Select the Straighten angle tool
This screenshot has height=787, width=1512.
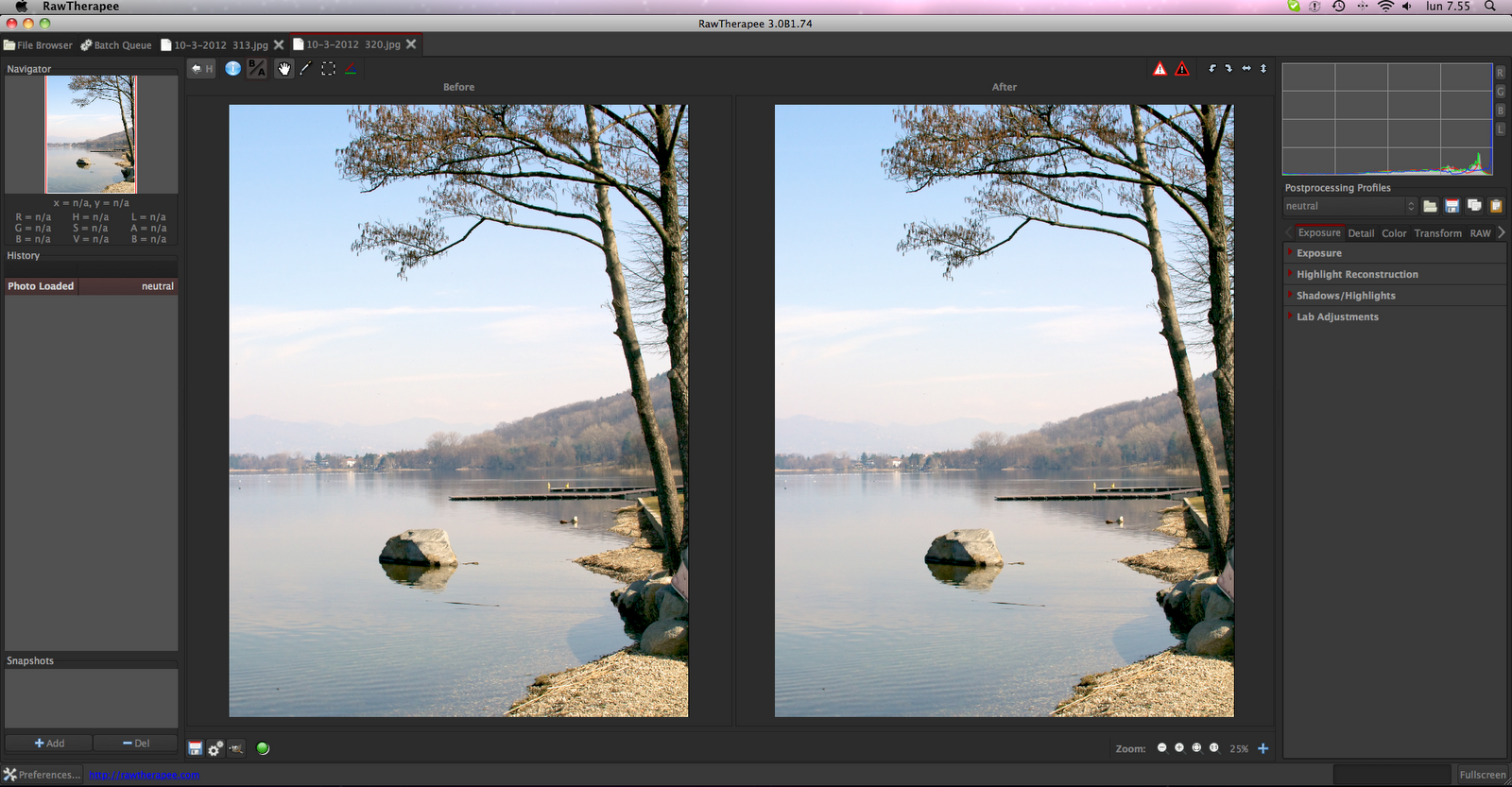(x=351, y=68)
